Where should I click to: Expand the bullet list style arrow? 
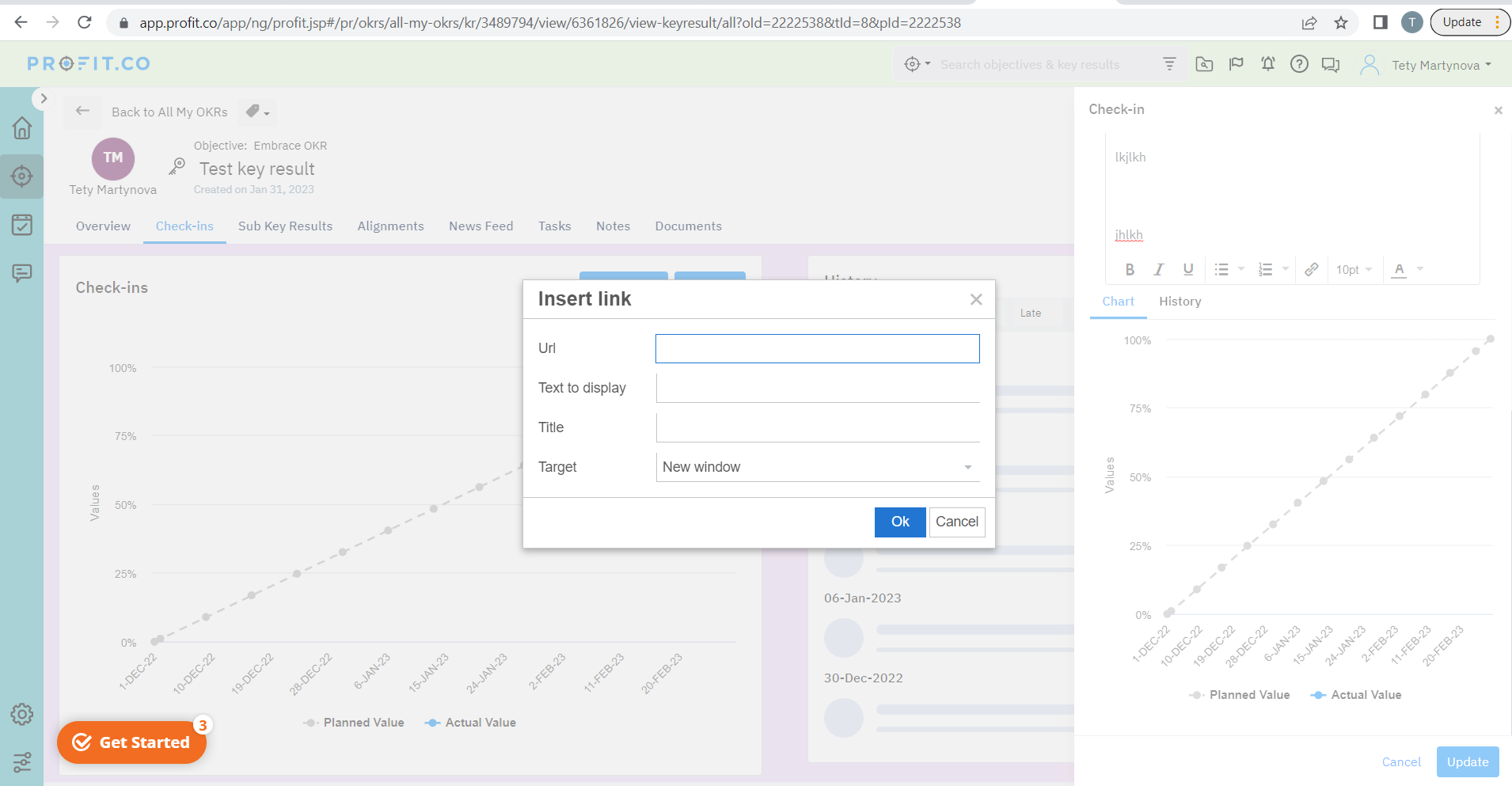[x=1241, y=269]
